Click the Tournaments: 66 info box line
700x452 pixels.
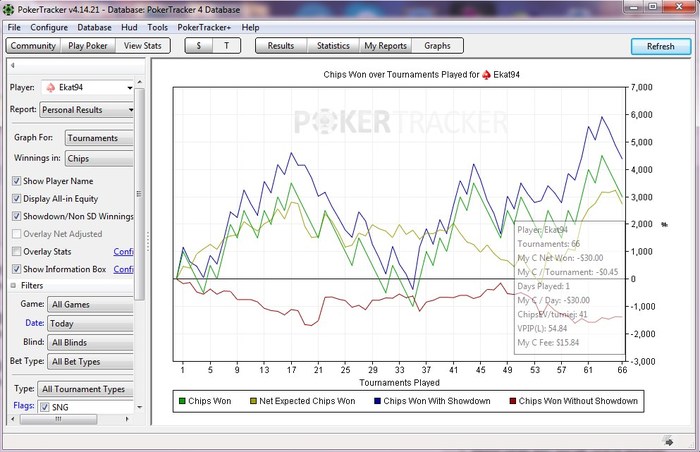548,244
